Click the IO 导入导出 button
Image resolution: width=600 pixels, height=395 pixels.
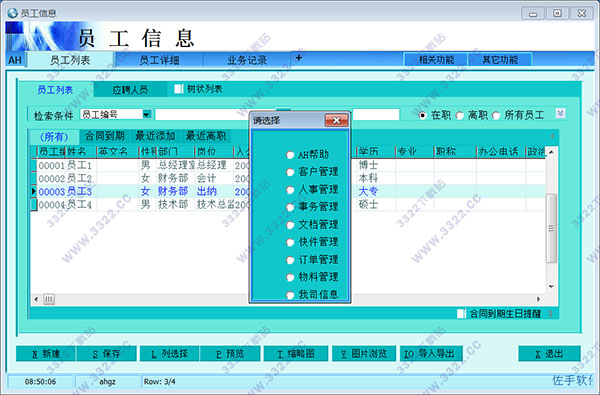(x=431, y=354)
